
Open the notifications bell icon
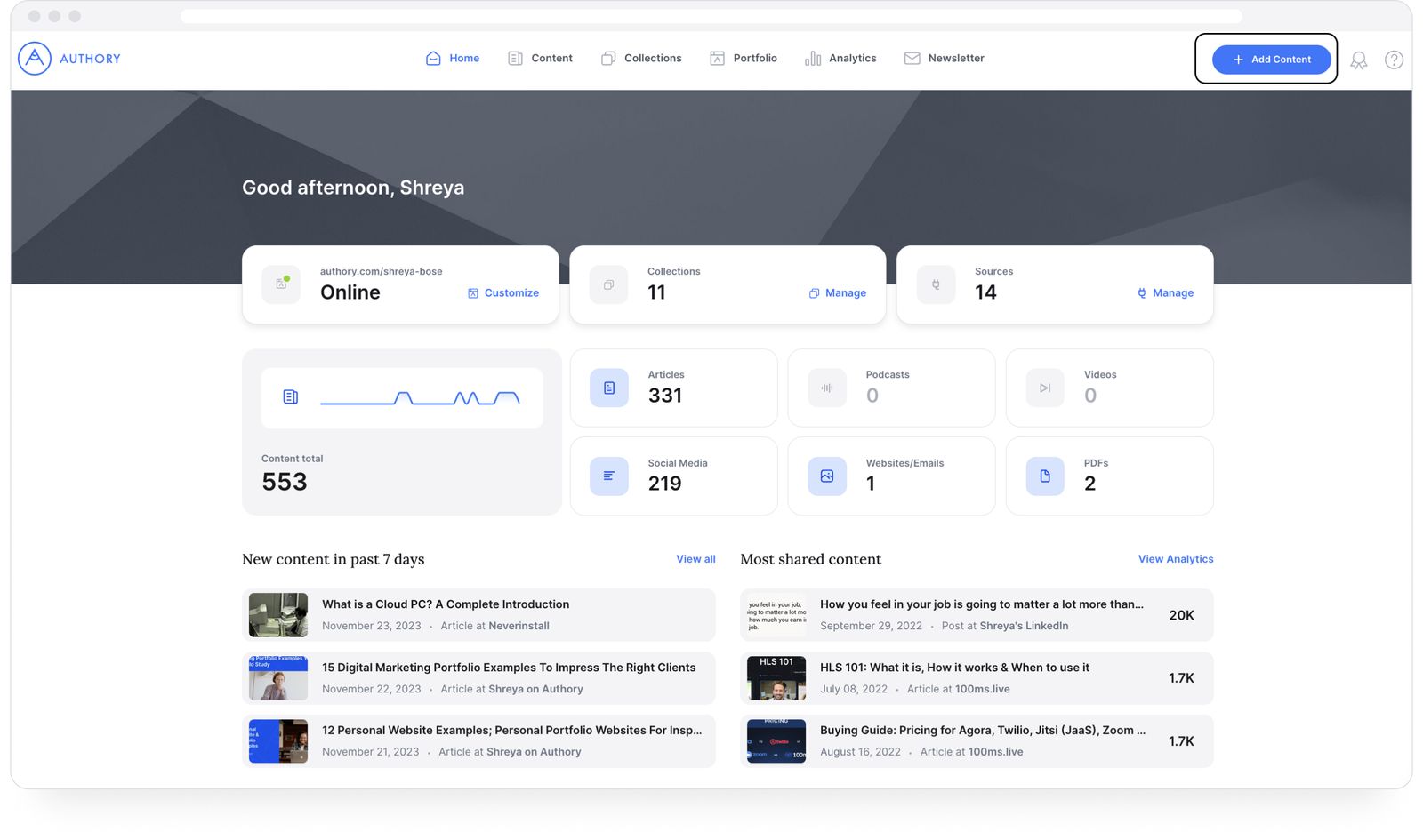tap(1358, 60)
